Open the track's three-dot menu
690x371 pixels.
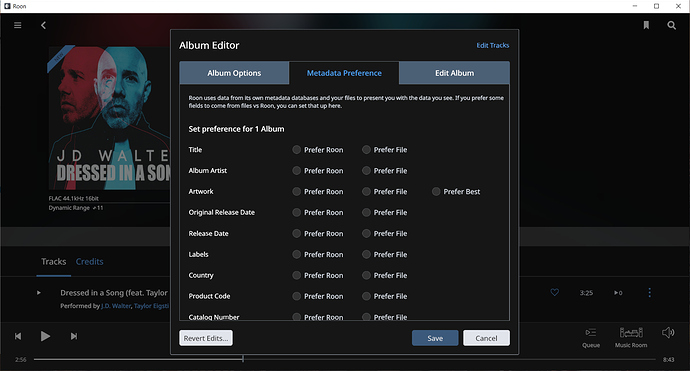(650, 293)
